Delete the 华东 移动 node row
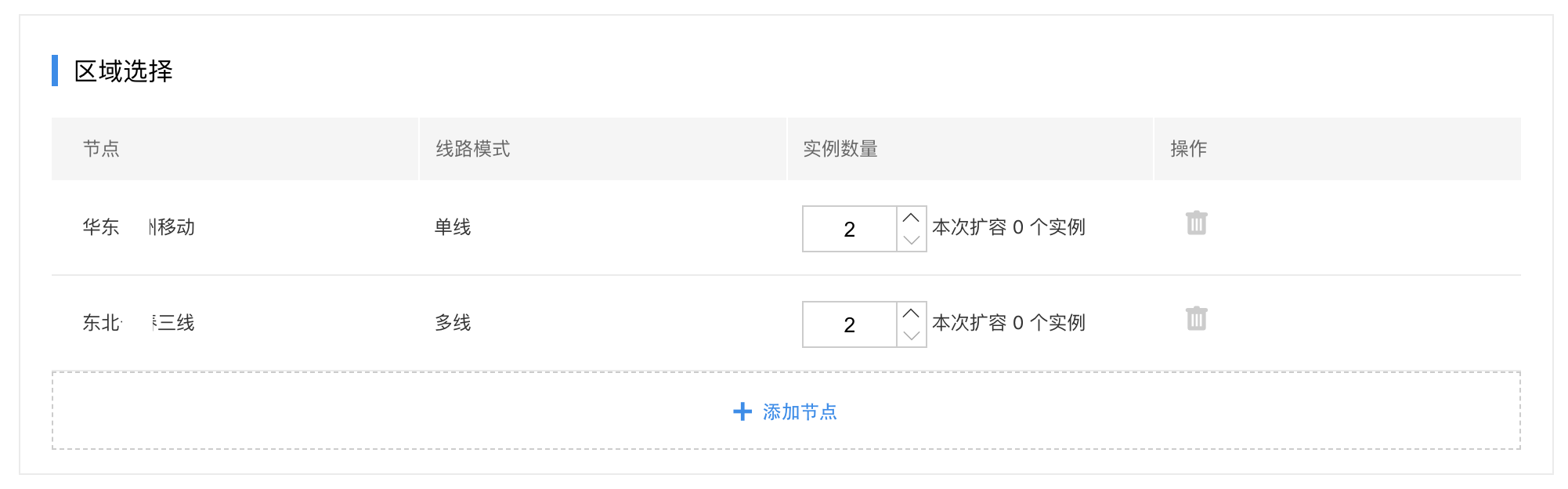The width and height of the screenshot is (1568, 489). click(x=1196, y=223)
